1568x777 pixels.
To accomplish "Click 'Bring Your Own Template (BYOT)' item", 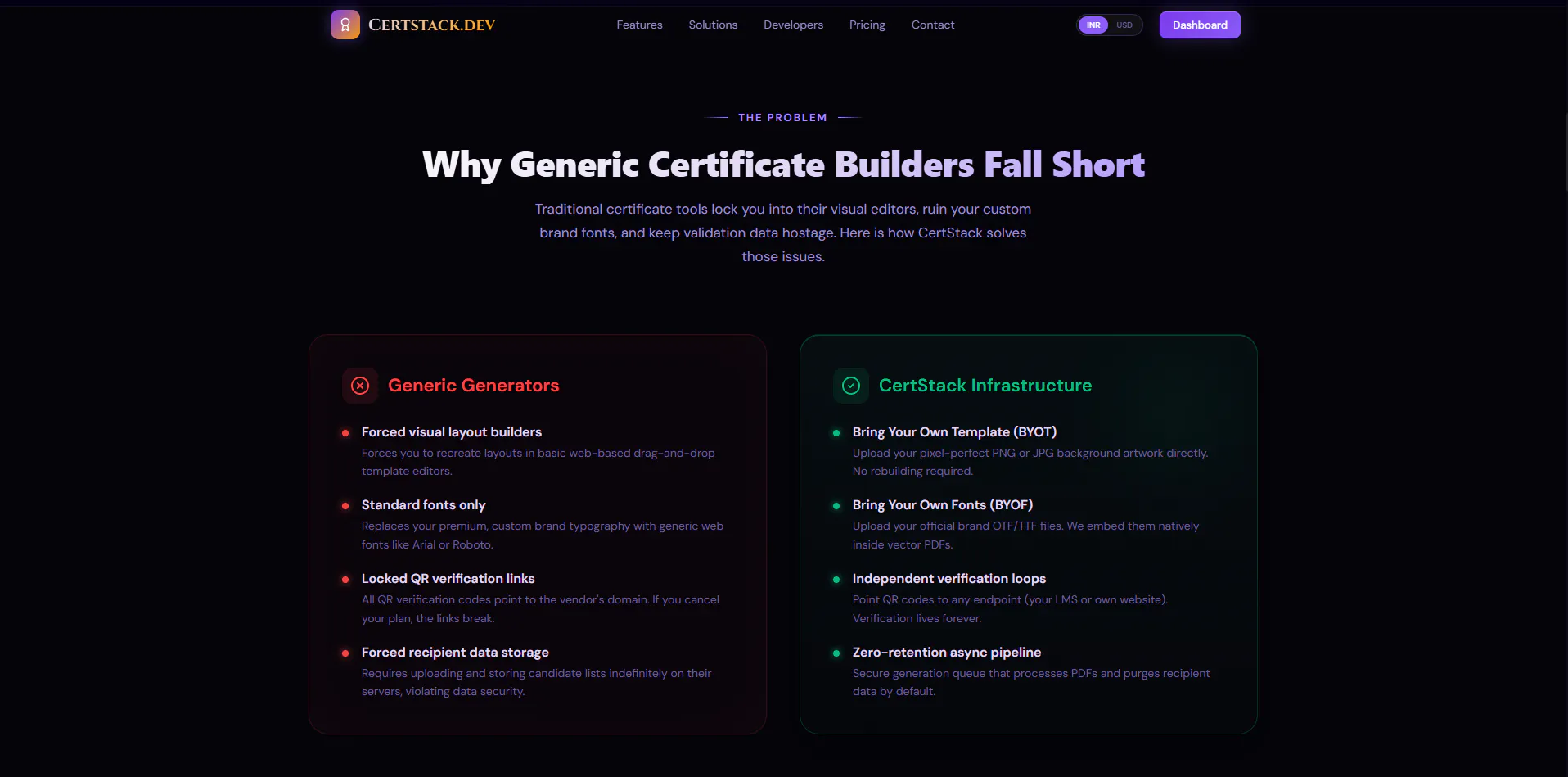I will pos(954,432).
